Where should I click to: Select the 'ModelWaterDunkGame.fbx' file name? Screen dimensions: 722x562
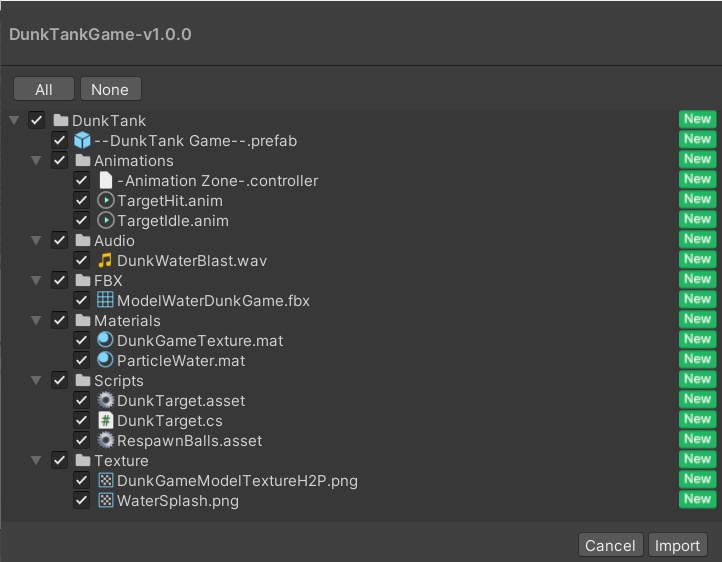pos(213,301)
